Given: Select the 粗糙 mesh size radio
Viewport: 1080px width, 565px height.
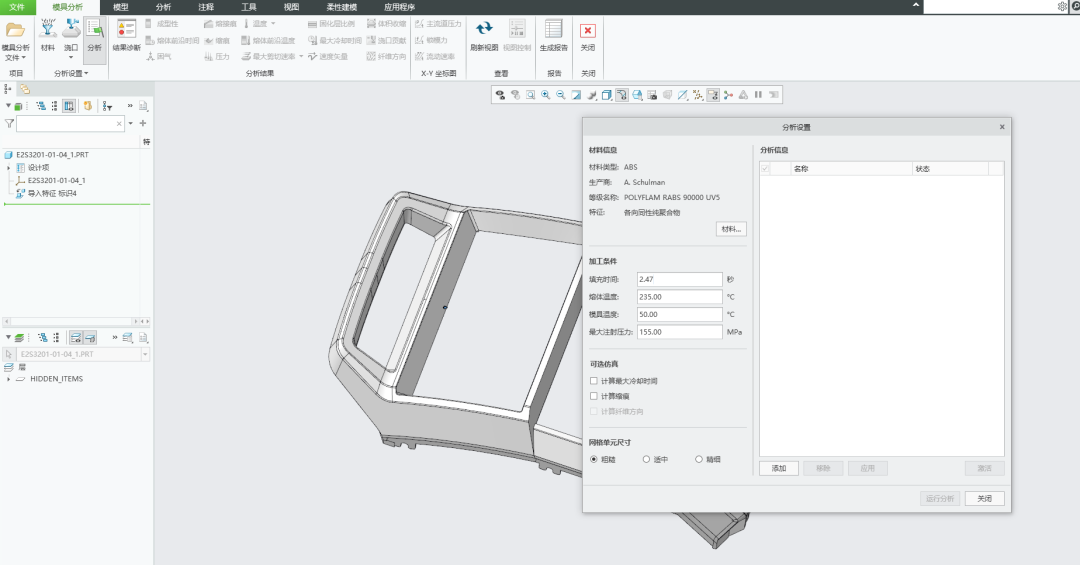Looking at the screenshot, I should (594, 459).
